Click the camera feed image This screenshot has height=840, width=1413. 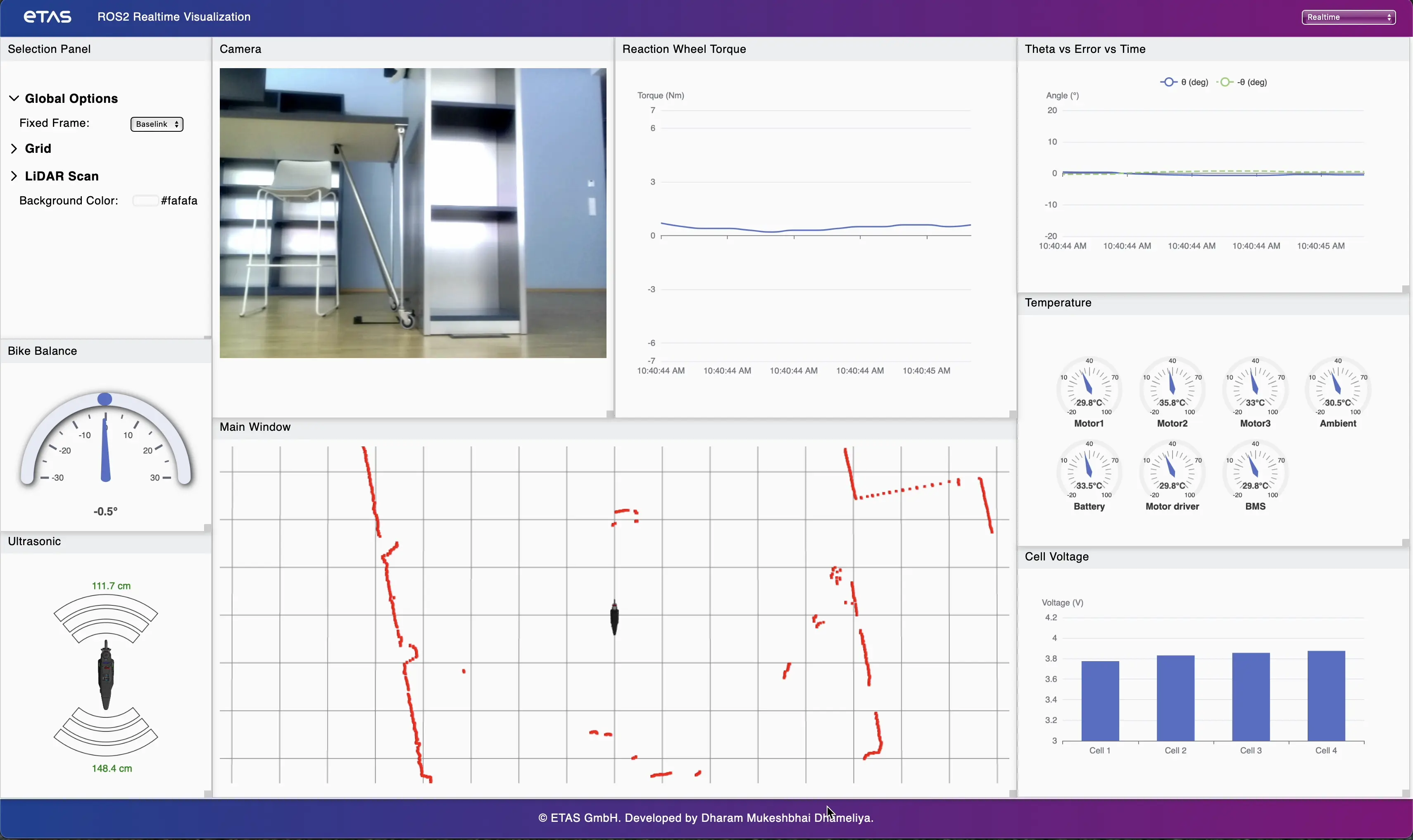tap(413, 213)
